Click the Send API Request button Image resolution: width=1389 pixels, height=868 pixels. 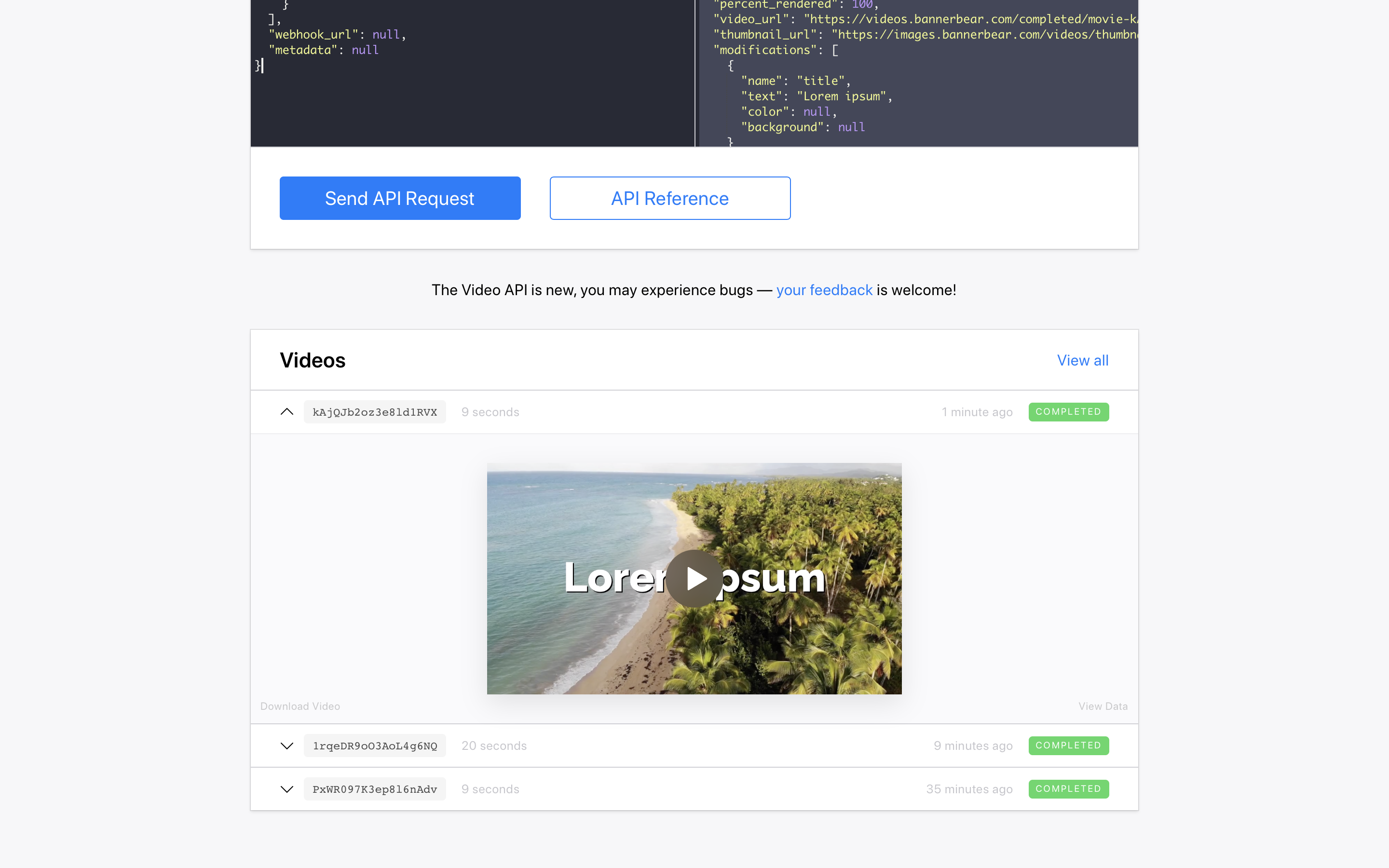tap(399, 198)
